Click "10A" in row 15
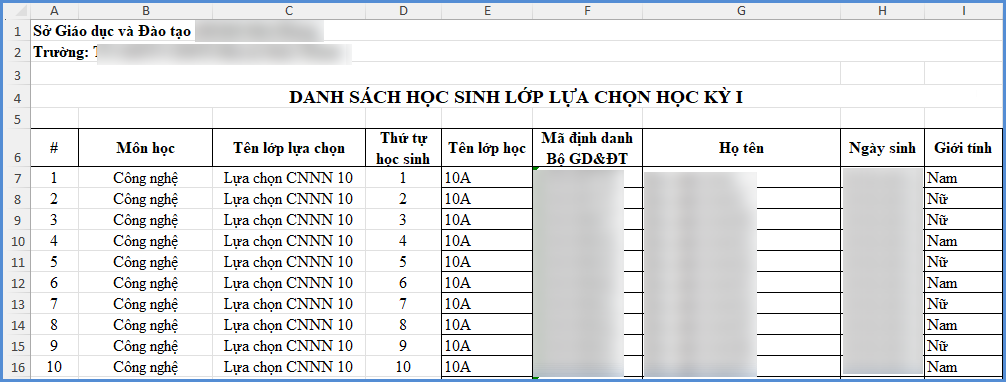 [x=487, y=346]
